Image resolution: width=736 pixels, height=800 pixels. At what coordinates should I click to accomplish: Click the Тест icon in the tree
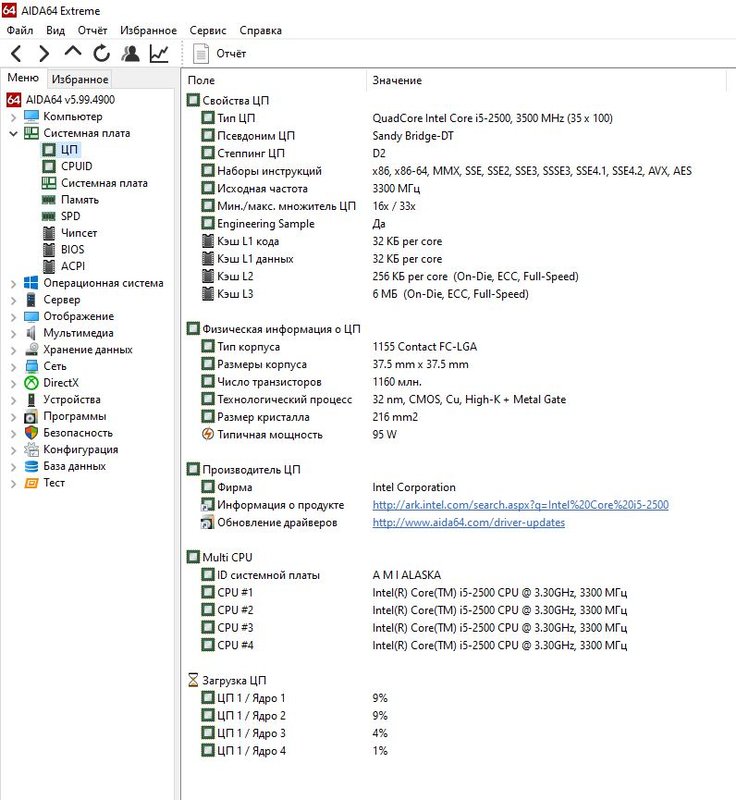(32, 483)
